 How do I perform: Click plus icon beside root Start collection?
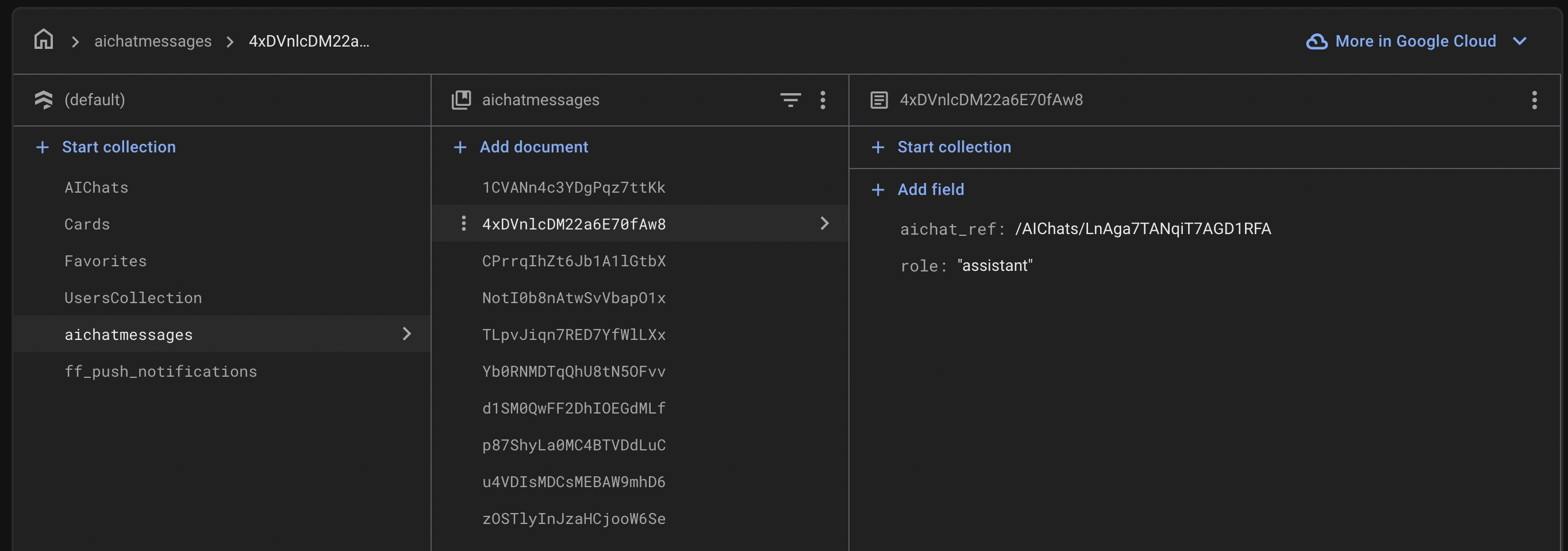point(42,147)
